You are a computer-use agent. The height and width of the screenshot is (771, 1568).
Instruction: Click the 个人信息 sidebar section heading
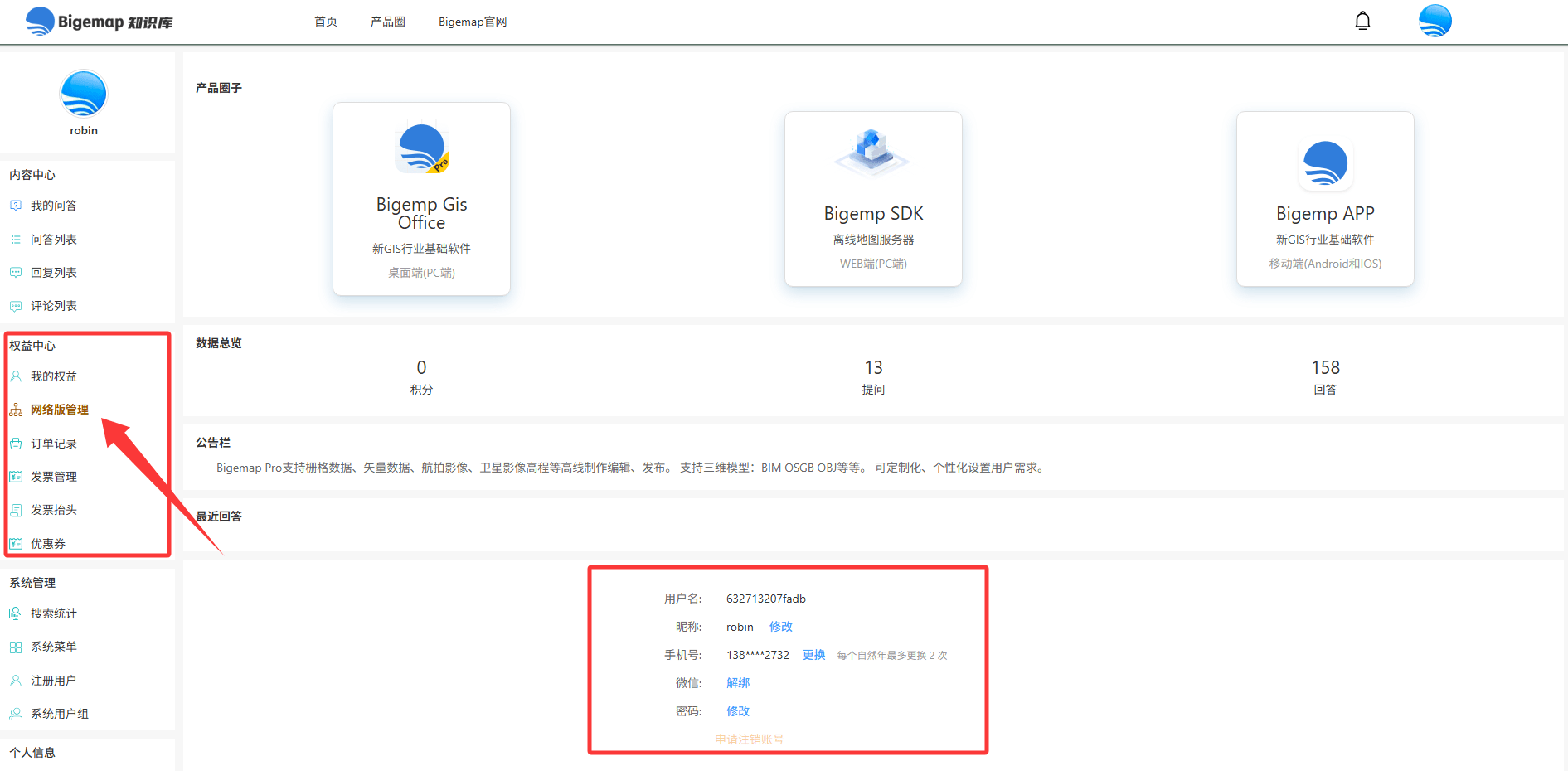[x=32, y=753]
